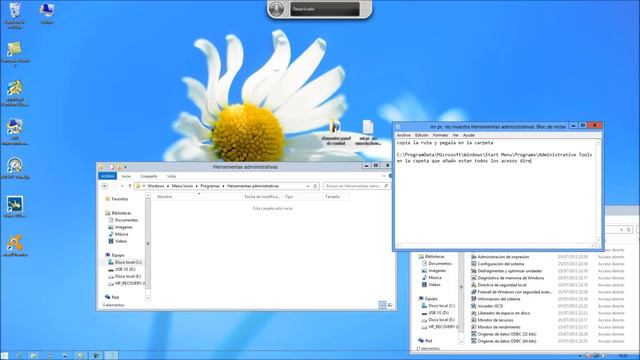Open Notepad Archivo menu

(x=404, y=135)
